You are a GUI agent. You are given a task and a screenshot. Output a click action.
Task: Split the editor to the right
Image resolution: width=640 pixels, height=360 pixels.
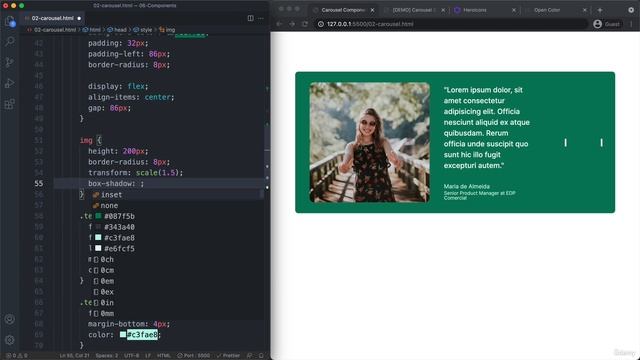coord(250,18)
